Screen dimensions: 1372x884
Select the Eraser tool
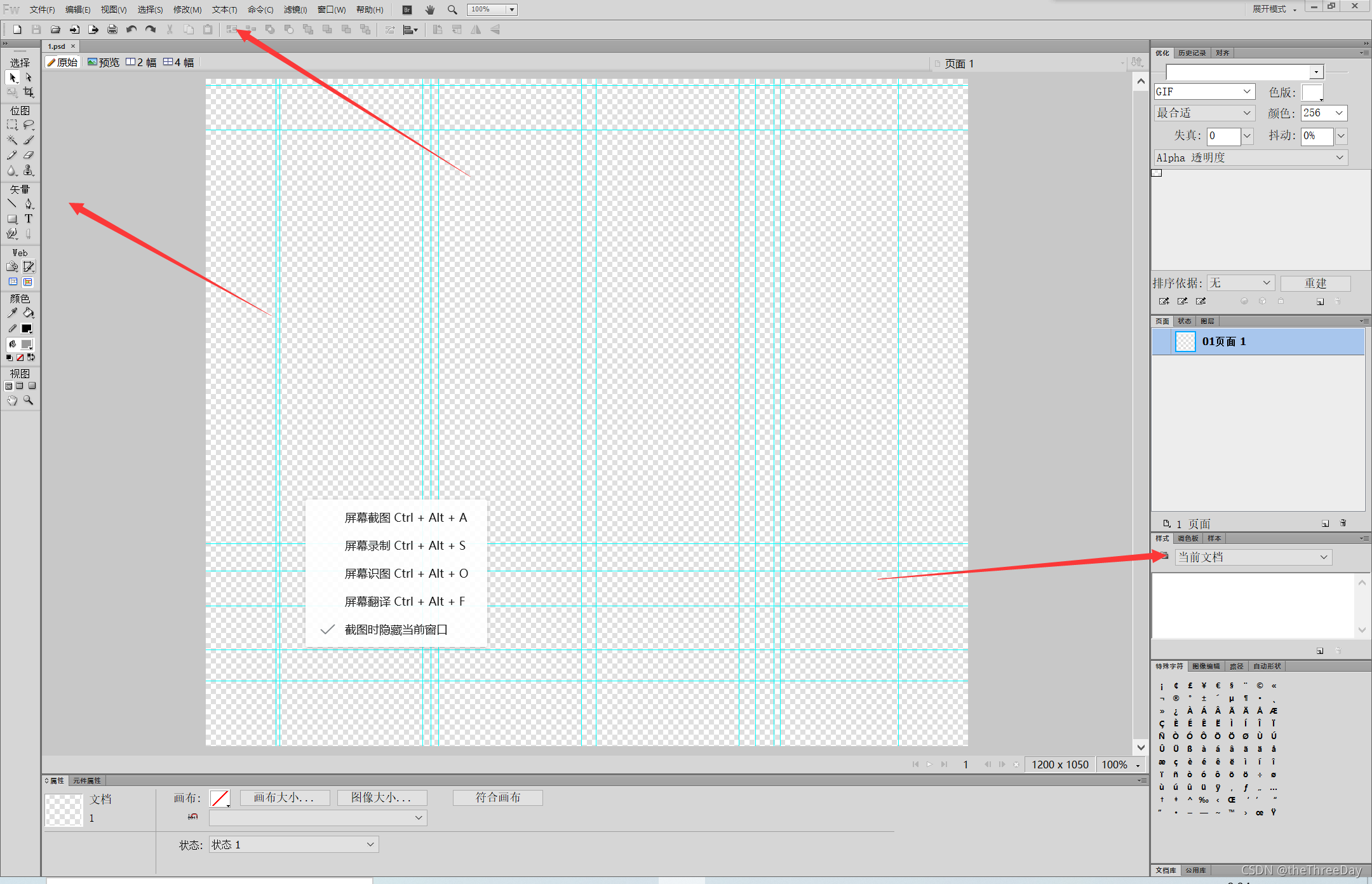29,156
